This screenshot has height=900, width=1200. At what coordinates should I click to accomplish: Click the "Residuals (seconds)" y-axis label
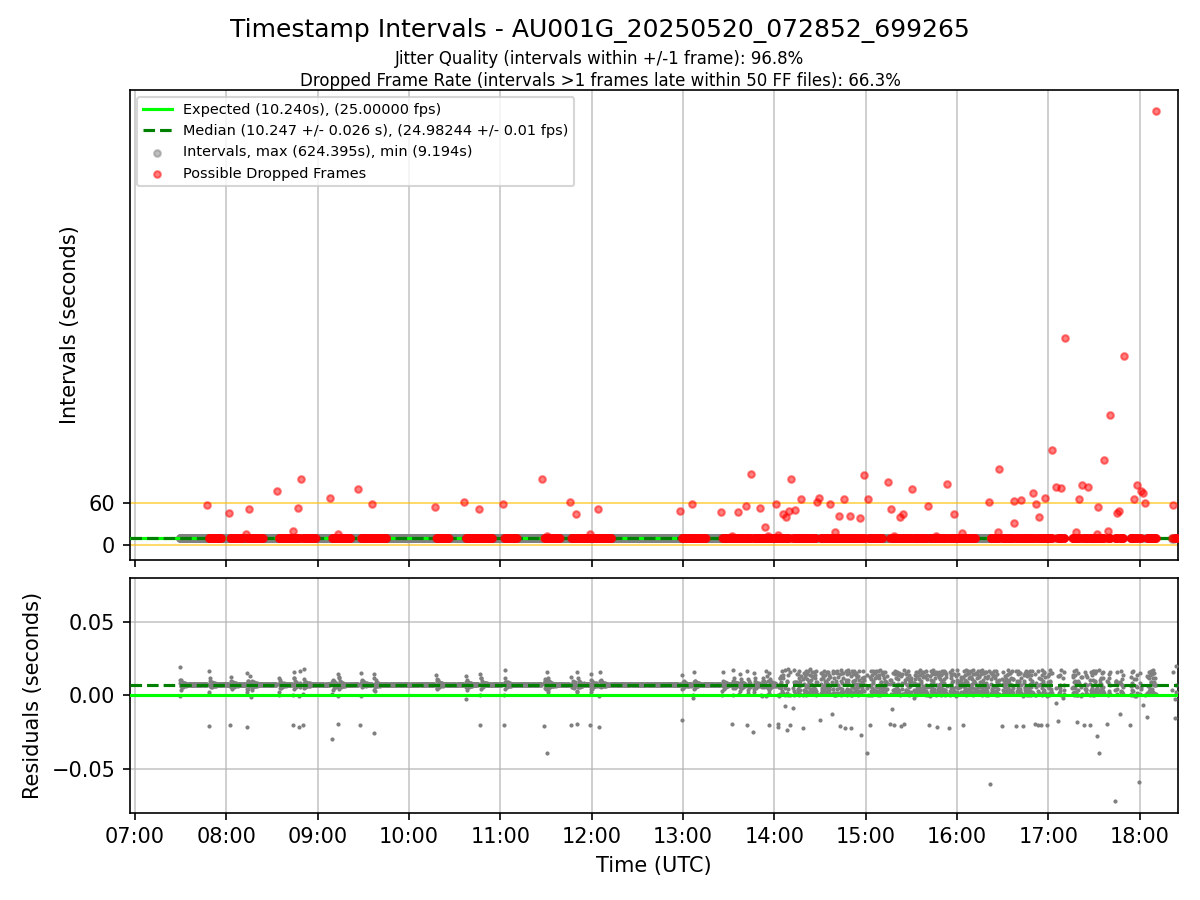[32, 696]
